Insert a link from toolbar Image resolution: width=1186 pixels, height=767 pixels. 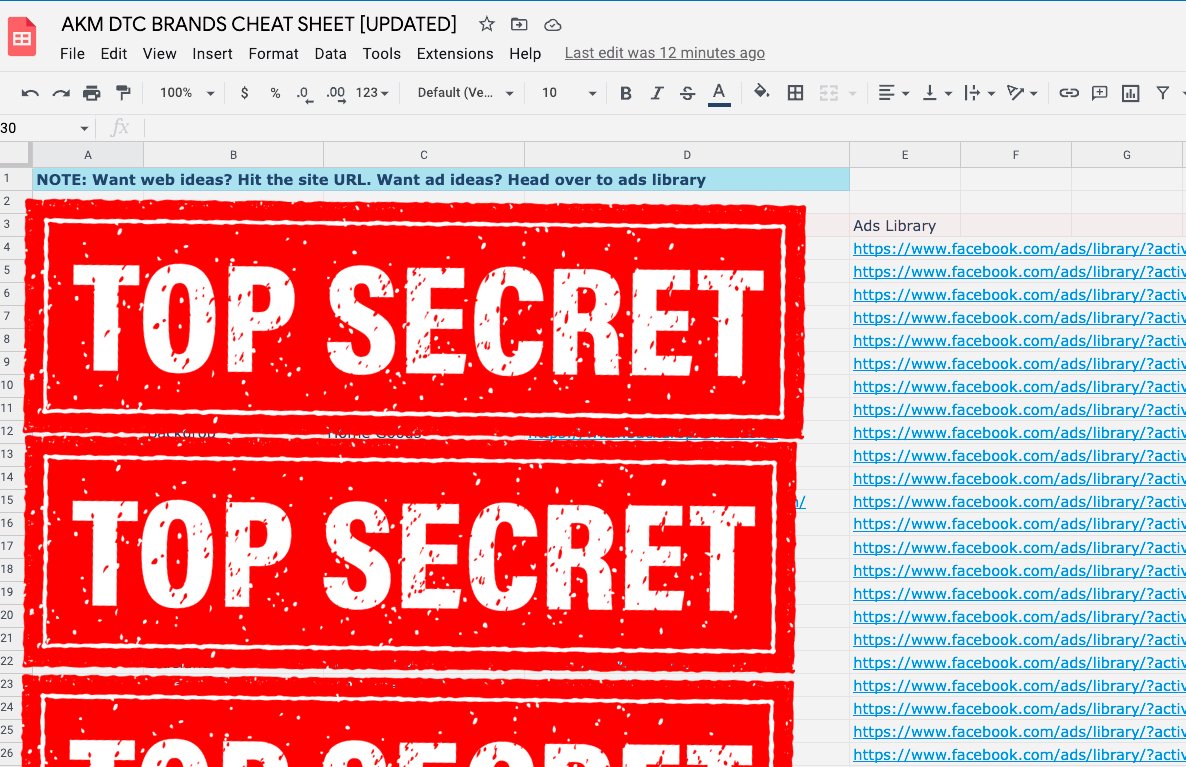point(1068,93)
